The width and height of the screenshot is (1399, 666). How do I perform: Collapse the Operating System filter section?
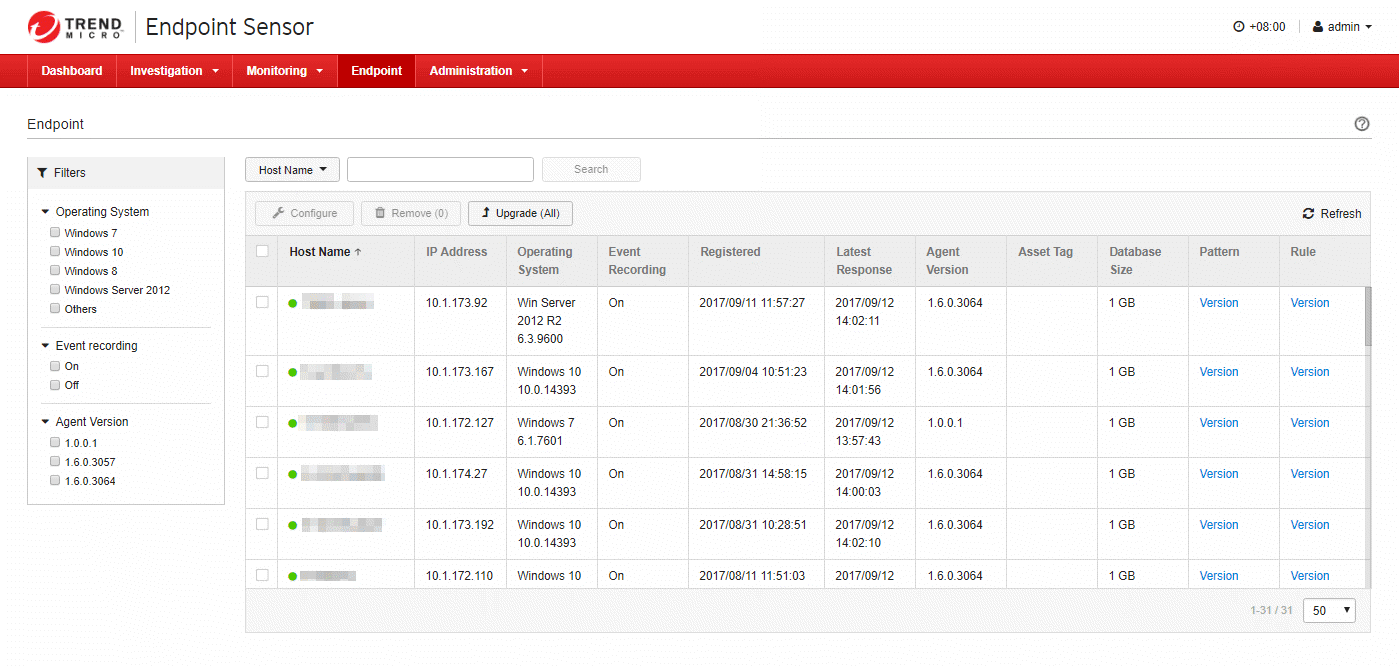pos(45,212)
